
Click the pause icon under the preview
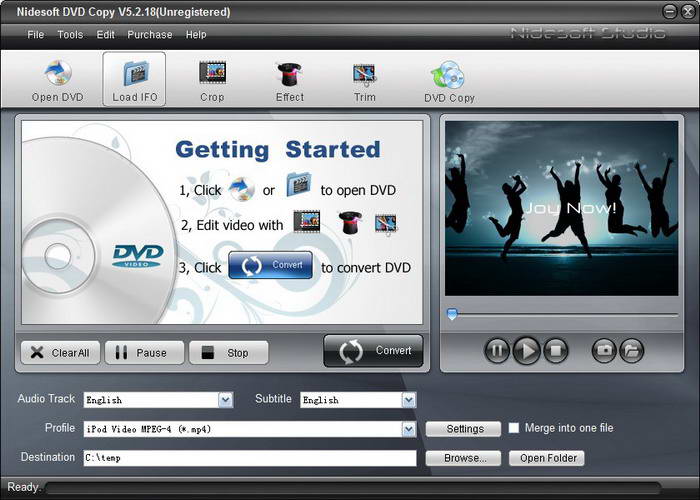(x=497, y=350)
